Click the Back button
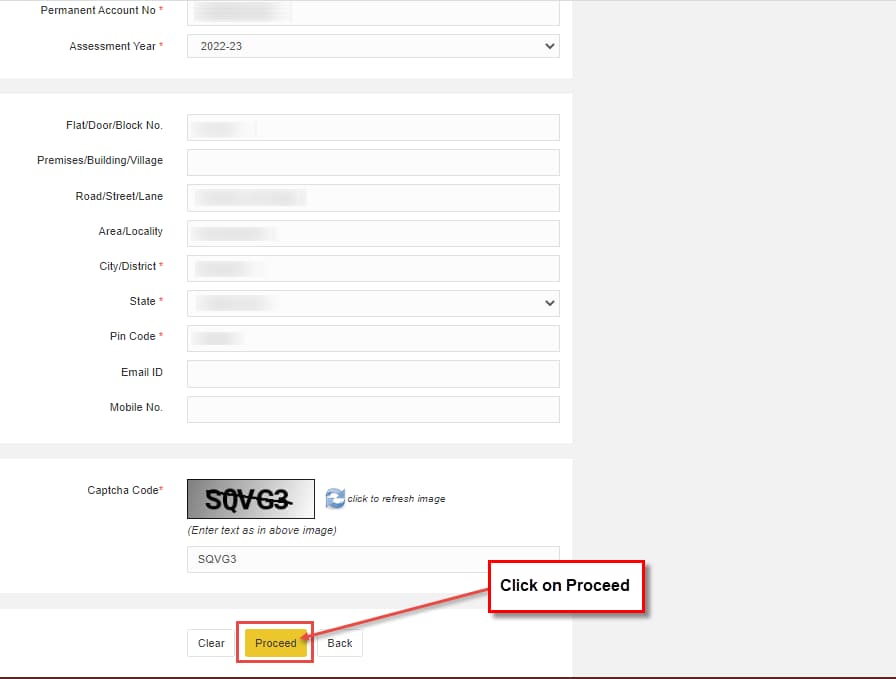This screenshot has width=896, height=679. pyautogui.click(x=339, y=643)
